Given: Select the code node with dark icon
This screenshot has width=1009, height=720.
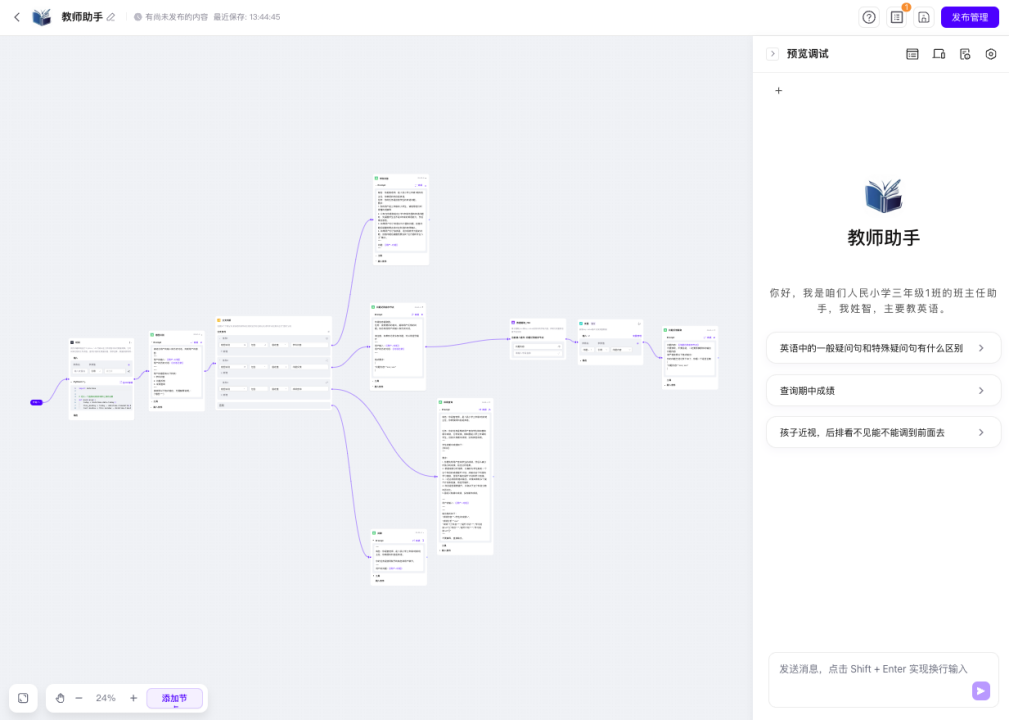Looking at the screenshot, I should click(101, 379).
